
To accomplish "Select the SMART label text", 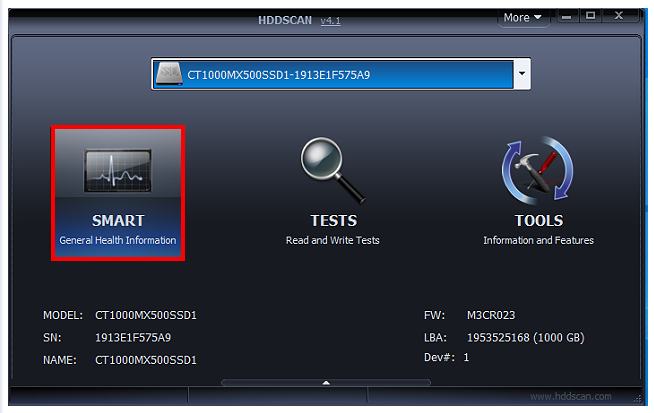I will pyautogui.click(x=118, y=221).
